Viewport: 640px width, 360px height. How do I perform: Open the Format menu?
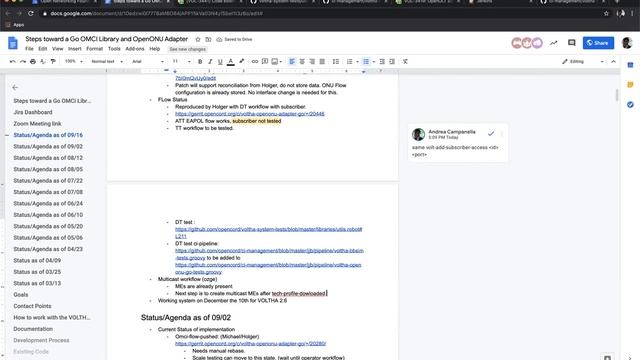pos(95,49)
